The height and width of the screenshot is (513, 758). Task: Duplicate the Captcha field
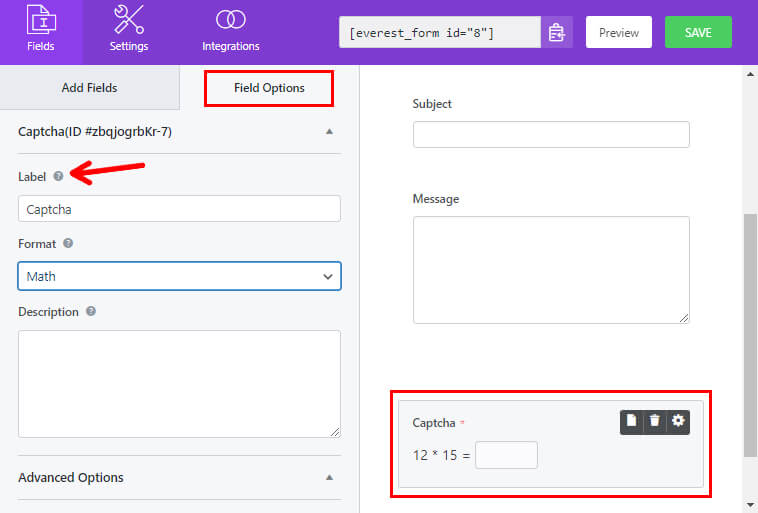point(631,421)
